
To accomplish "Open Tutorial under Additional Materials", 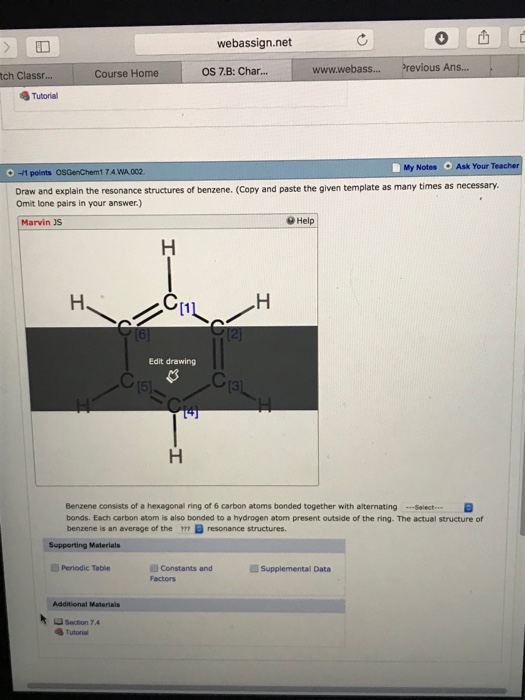I will pos(77,632).
